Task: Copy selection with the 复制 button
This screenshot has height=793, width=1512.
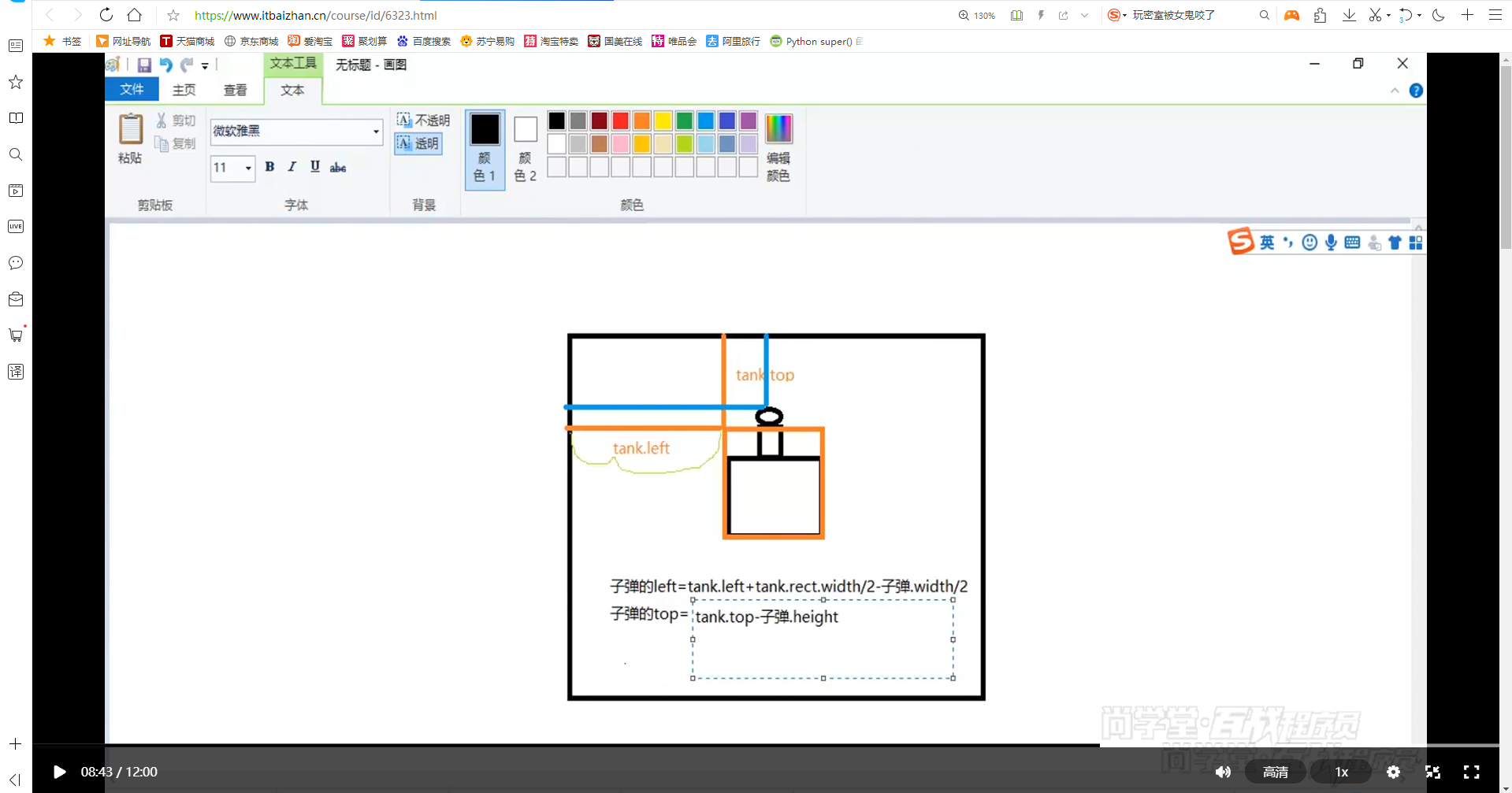Action: tap(176, 143)
